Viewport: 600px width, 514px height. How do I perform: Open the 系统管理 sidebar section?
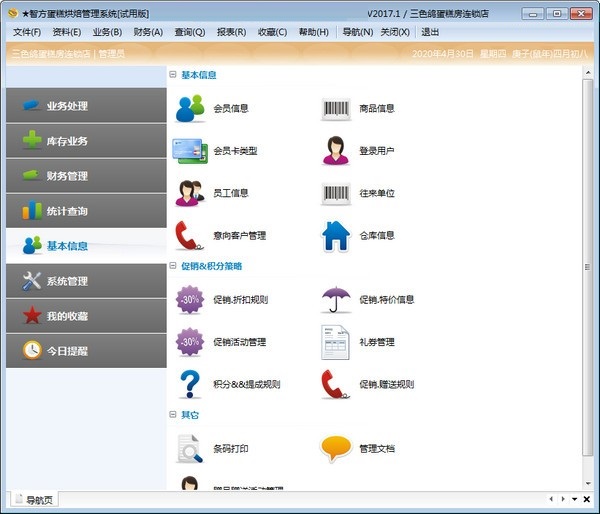coord(86,281)
